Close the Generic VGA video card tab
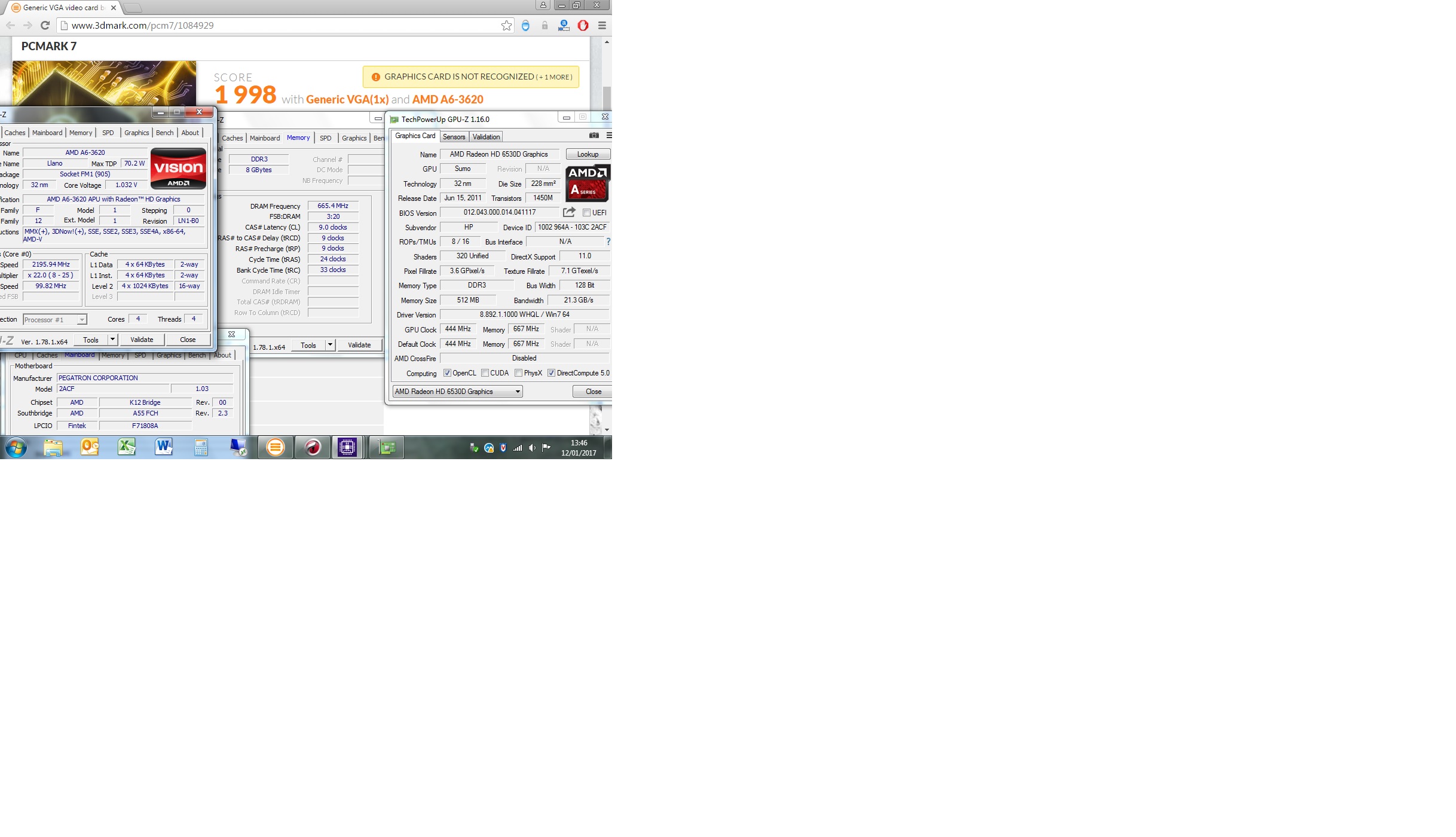The image size is (1456, 837). coord(114,8)
